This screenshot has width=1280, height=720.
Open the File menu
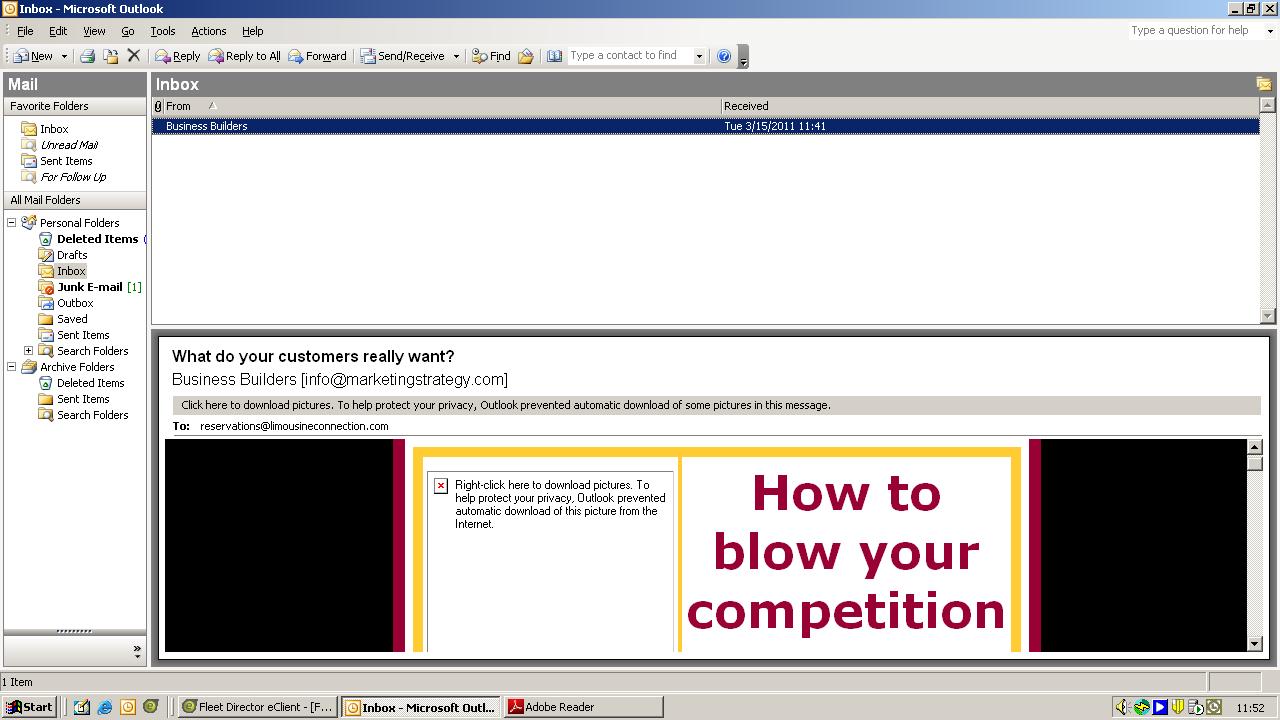pos(25,31)
